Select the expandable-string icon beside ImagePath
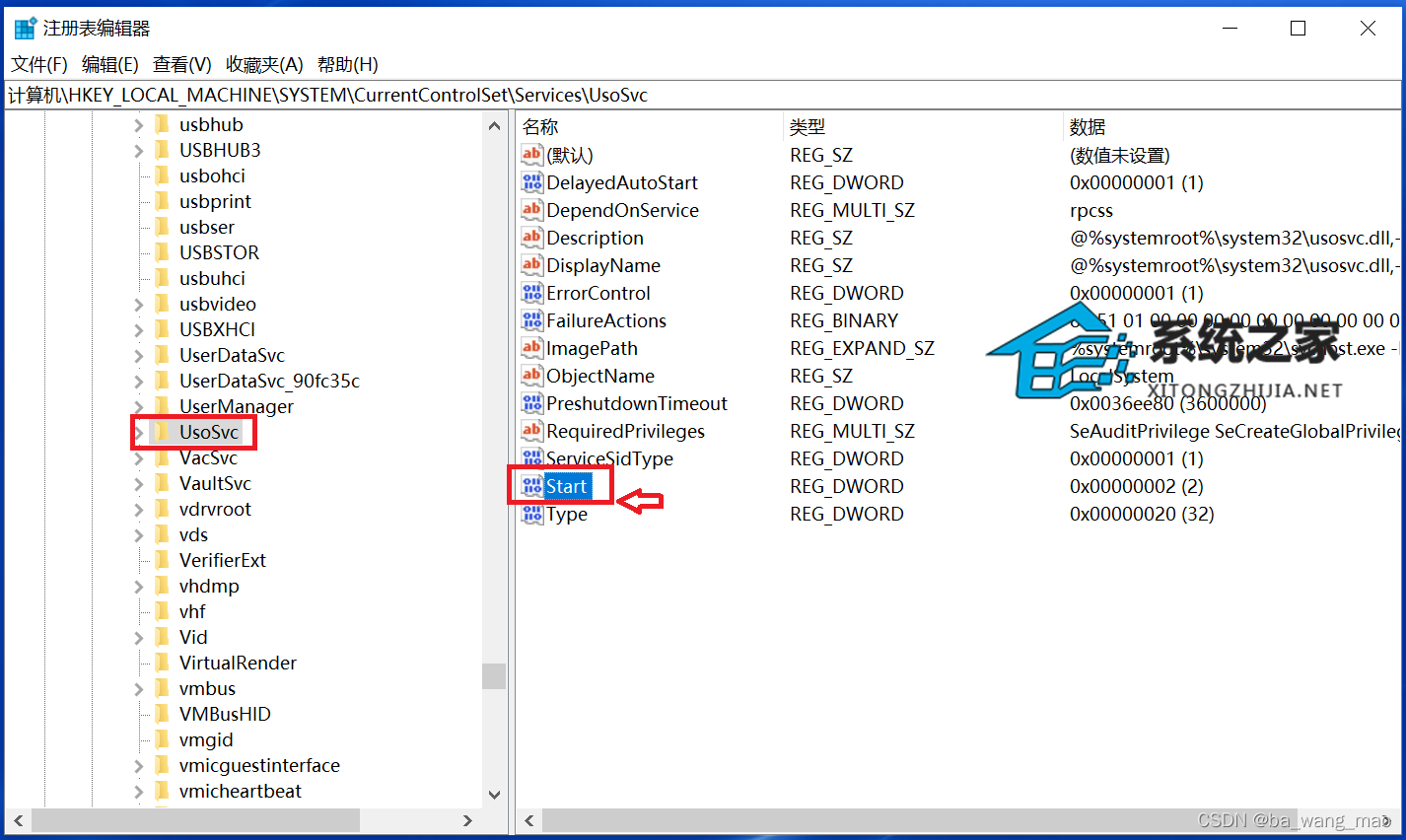The height and width of the screenshot is (840, 1406). [531, 348]
